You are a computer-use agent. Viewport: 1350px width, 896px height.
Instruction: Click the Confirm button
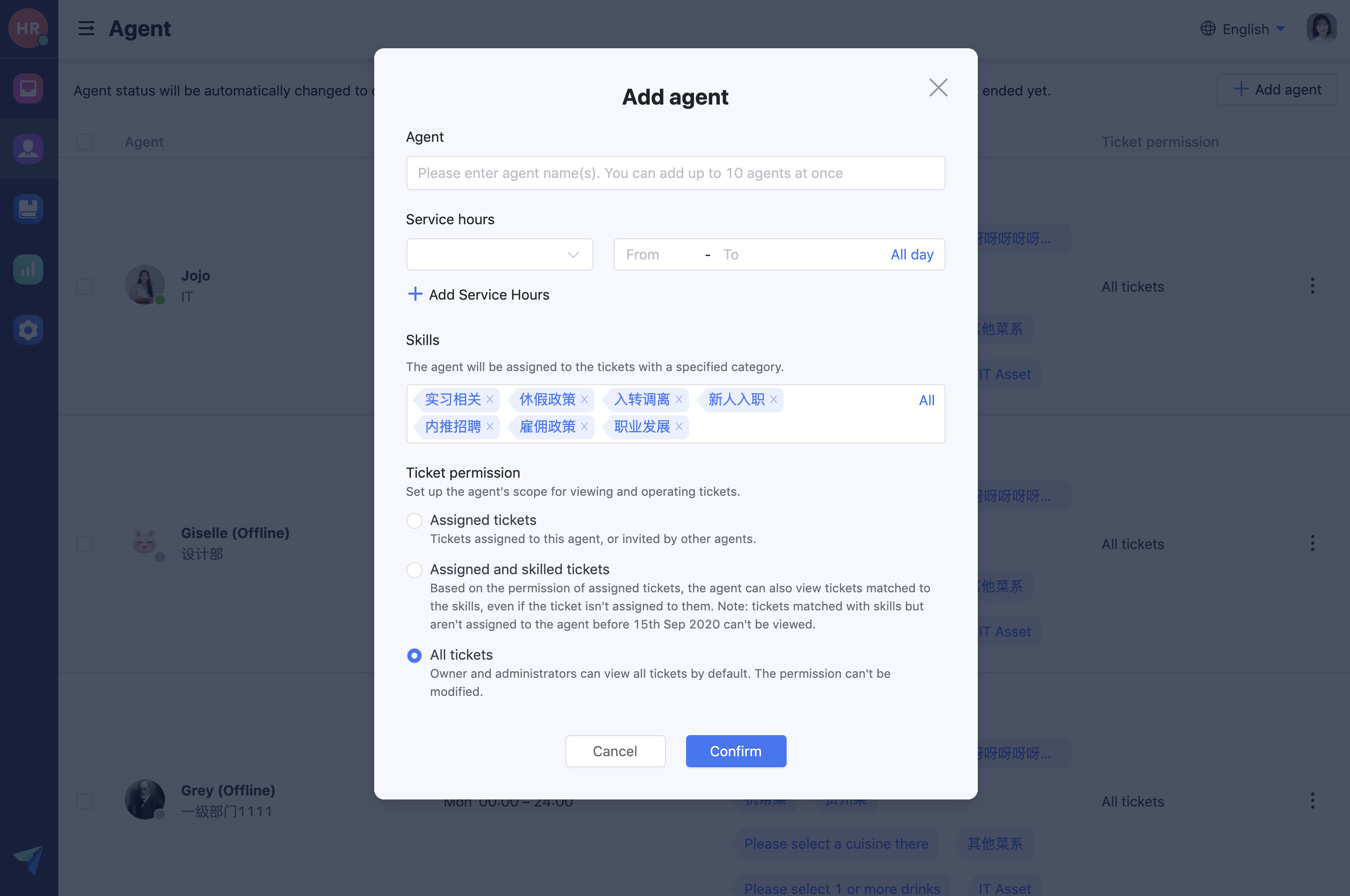click(x=735, y=751)
